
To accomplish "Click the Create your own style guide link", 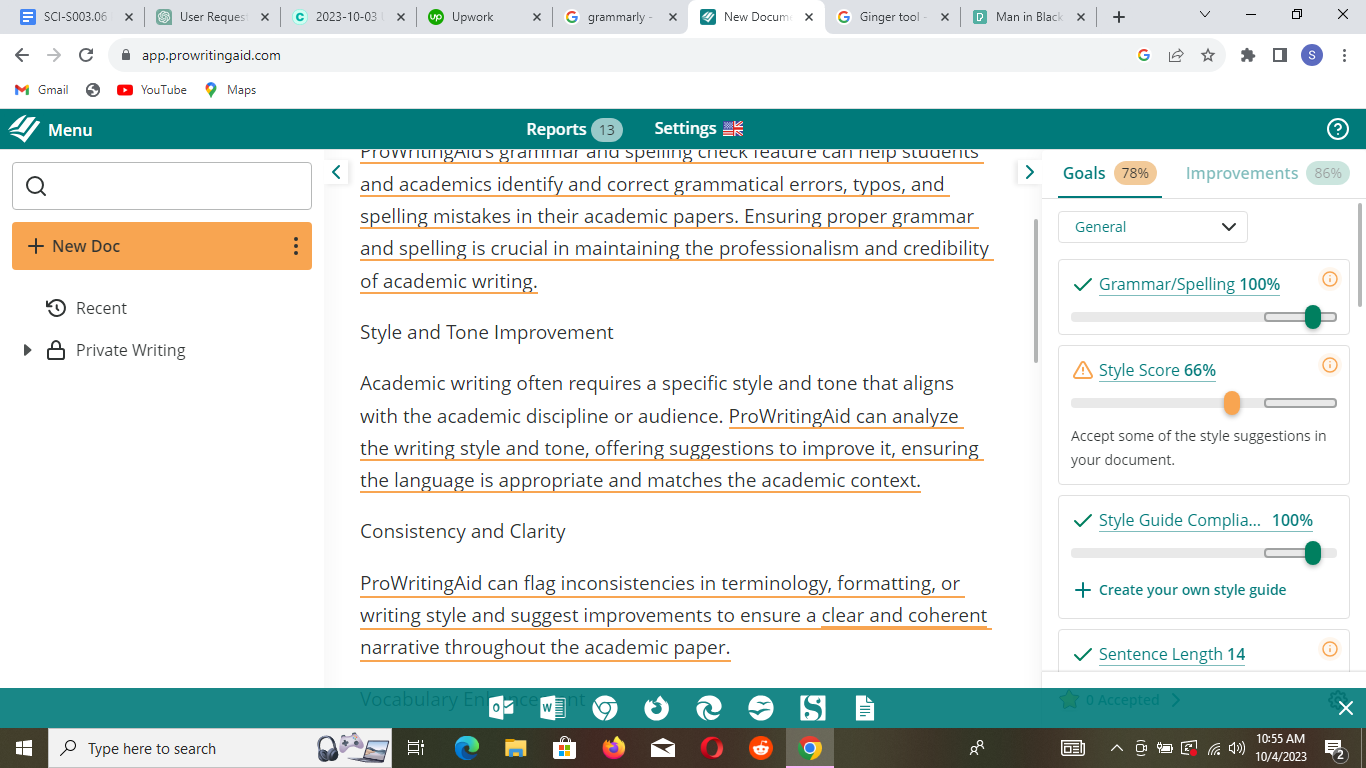I will (x=1189, y=589).
